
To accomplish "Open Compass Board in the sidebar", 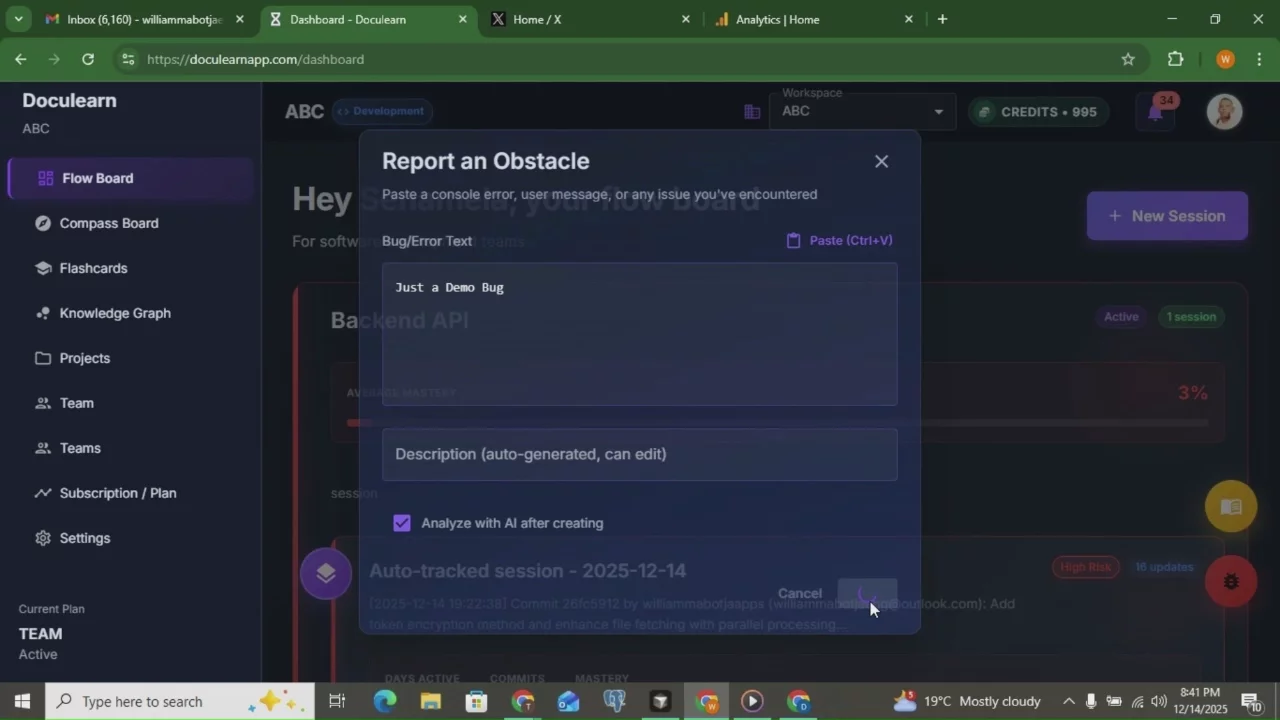I will (x=108, y=223).
